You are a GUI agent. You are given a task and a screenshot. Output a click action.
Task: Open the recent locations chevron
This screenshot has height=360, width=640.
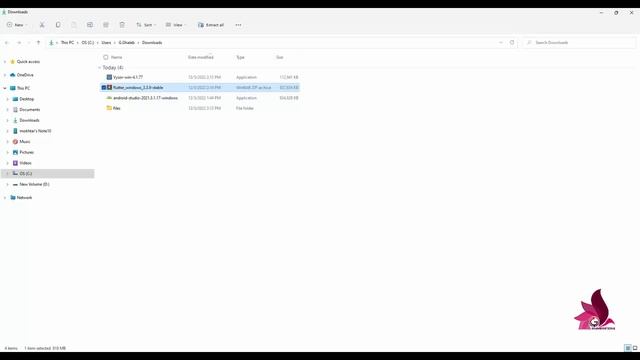pyautogui.click(x=29, y=42)
